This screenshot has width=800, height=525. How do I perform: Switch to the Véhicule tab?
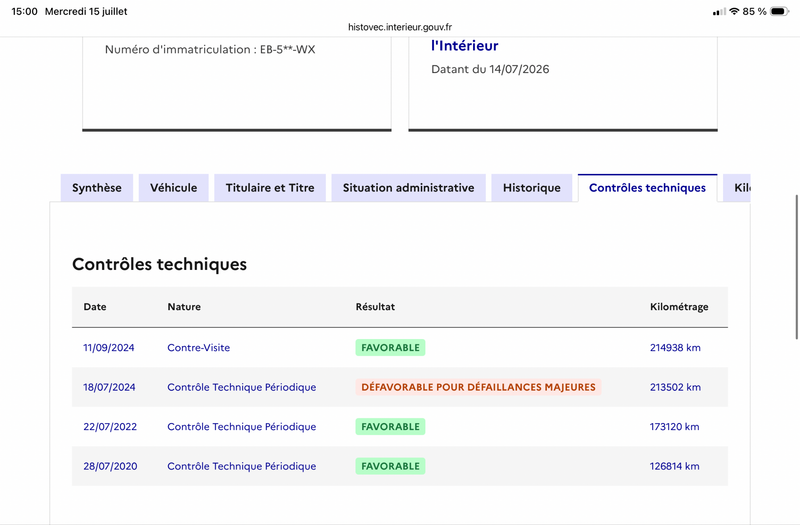pyautogui.click(x=173, y=188)
